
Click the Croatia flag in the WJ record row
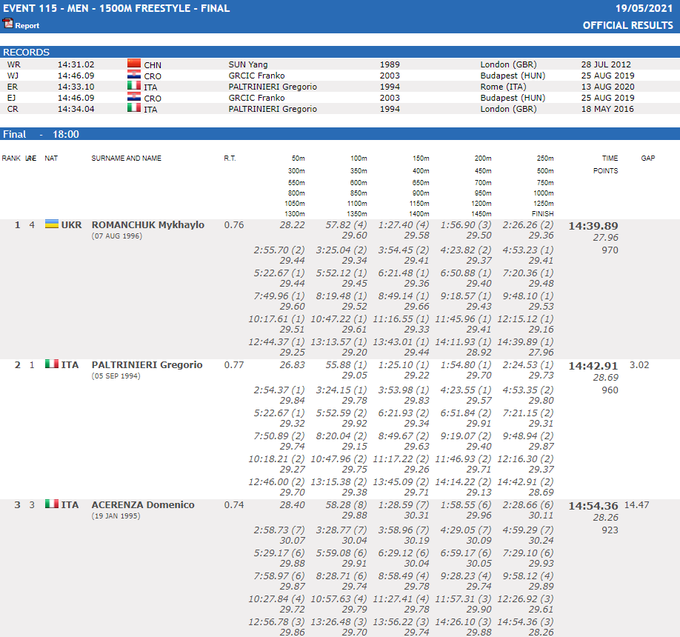point(134,75)
